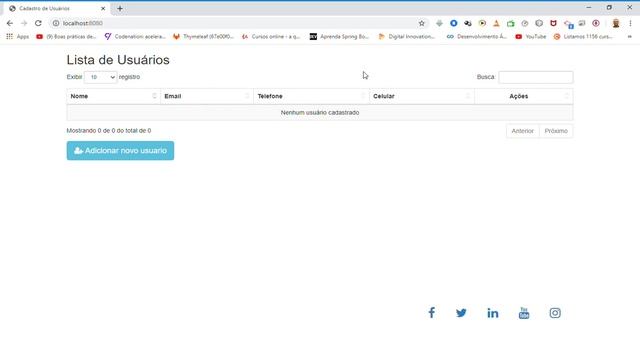The image size is (640, 360).
Task: Click the Anterior pagination button
Action: 522,131
